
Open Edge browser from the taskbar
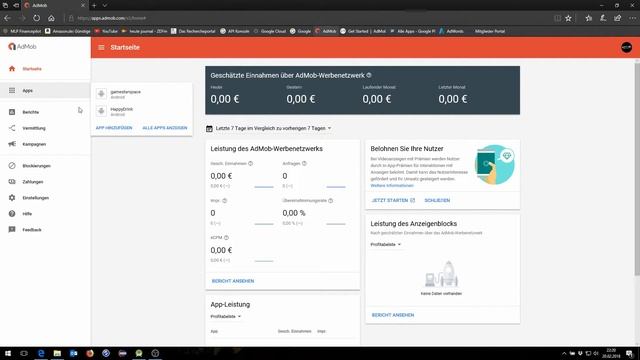(x=41, y=353)
